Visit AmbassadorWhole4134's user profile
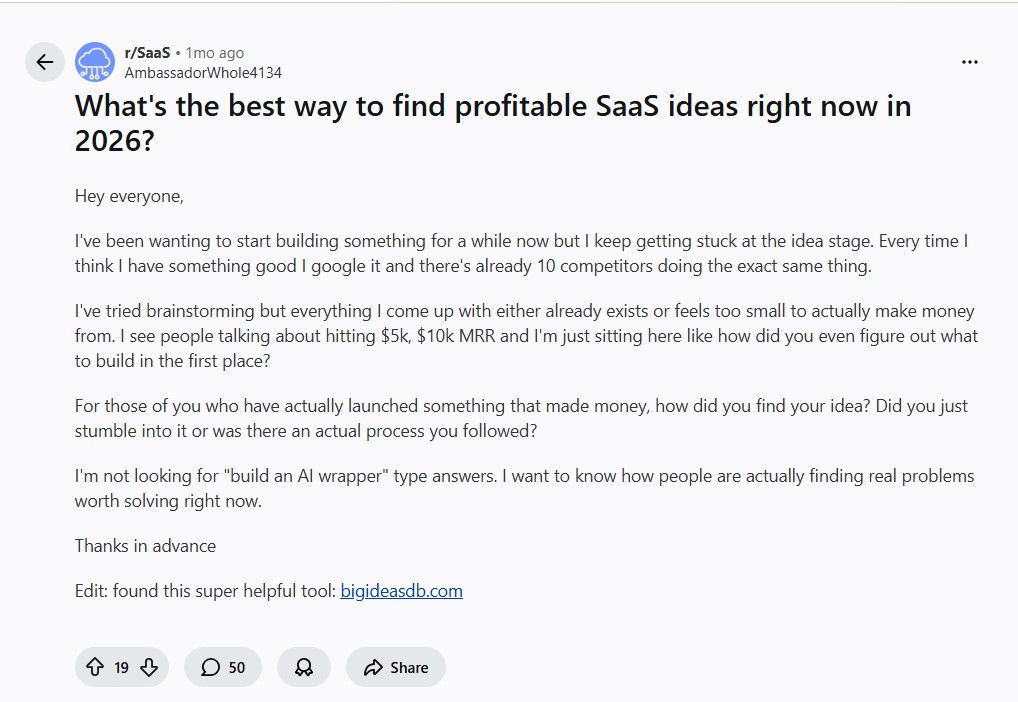The image size is (1018, 702). tap(203, 72)
